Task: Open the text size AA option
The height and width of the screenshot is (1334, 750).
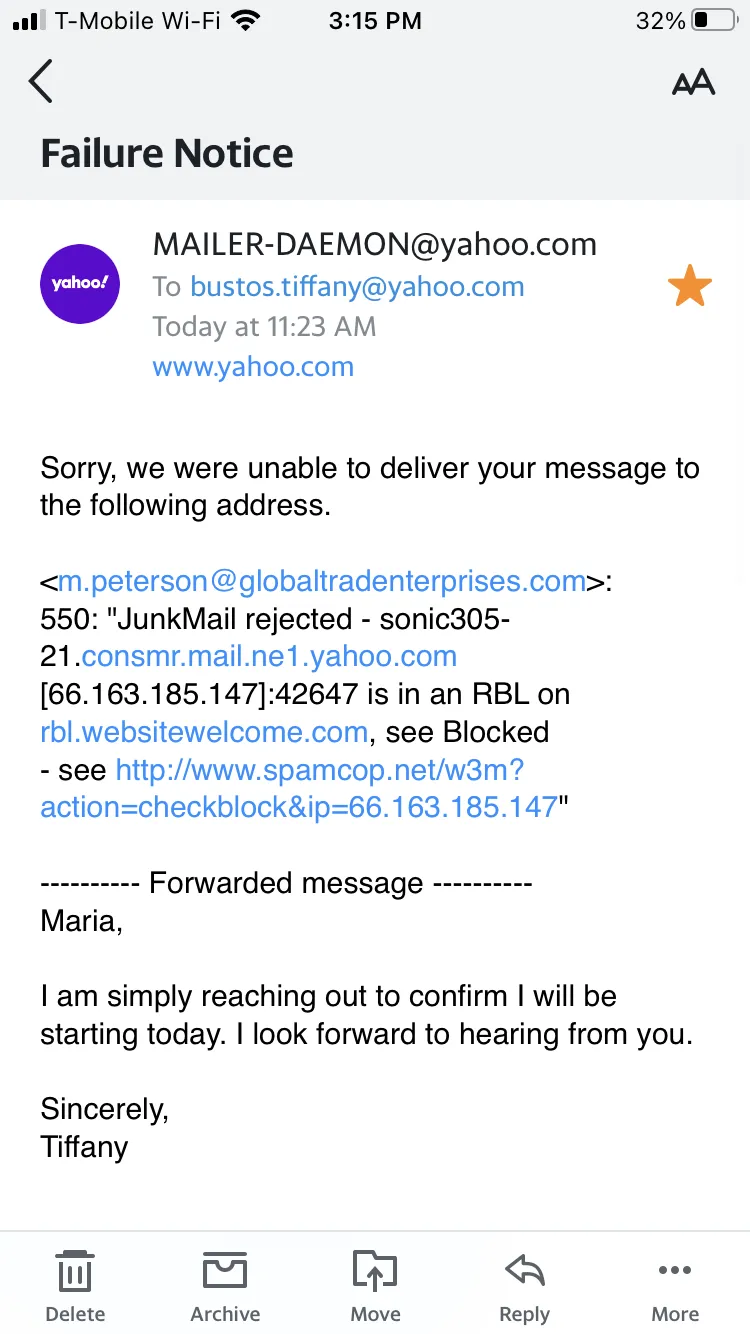Action: pyautogui.click(x=693, y=82)
